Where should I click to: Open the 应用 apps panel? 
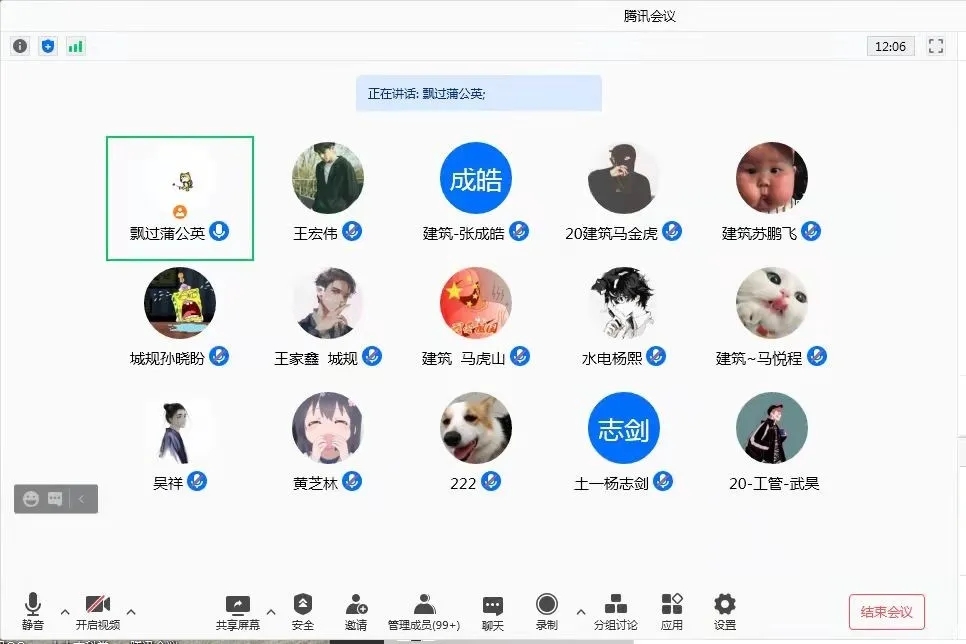pyautogui.click(x=672, y=611)
